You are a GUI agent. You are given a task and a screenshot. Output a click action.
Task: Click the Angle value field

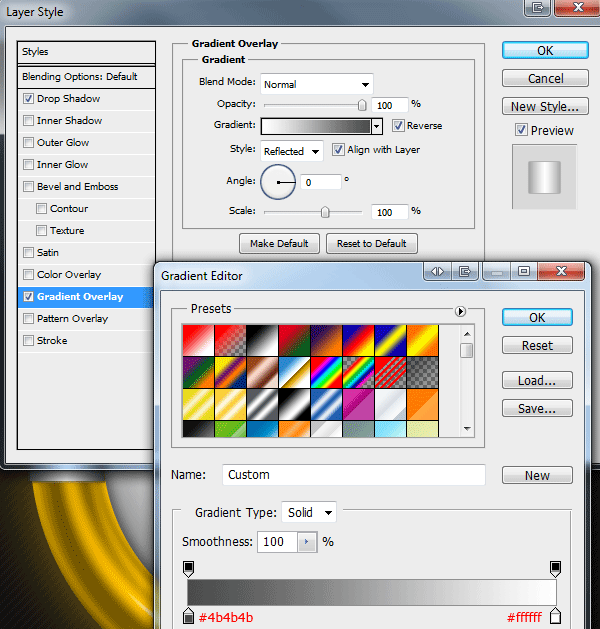tap(320, 183)
